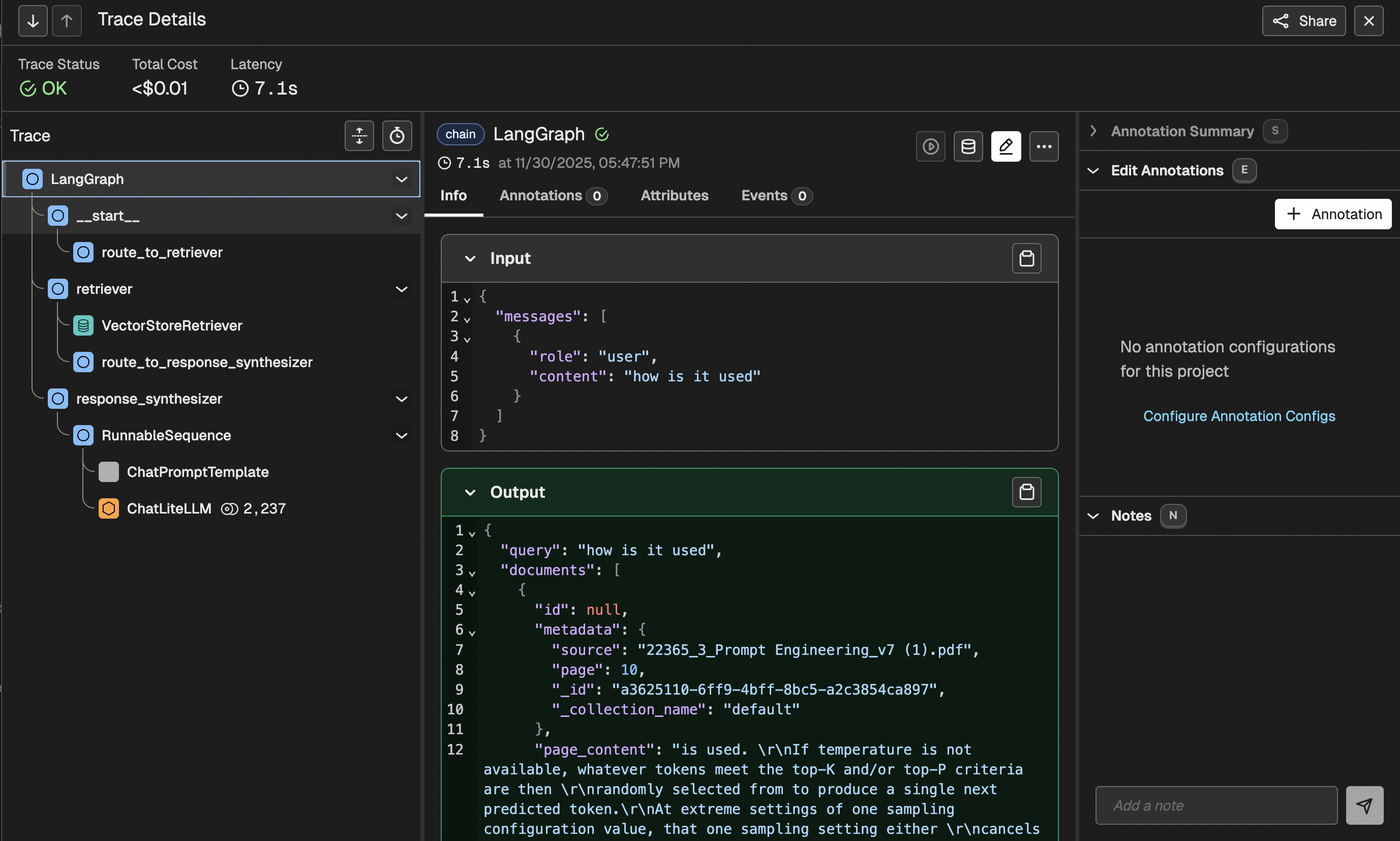The image size is (1400, 841).
Task: Click the collapse/expand all spans icon
Action: (x=359, y=136)
